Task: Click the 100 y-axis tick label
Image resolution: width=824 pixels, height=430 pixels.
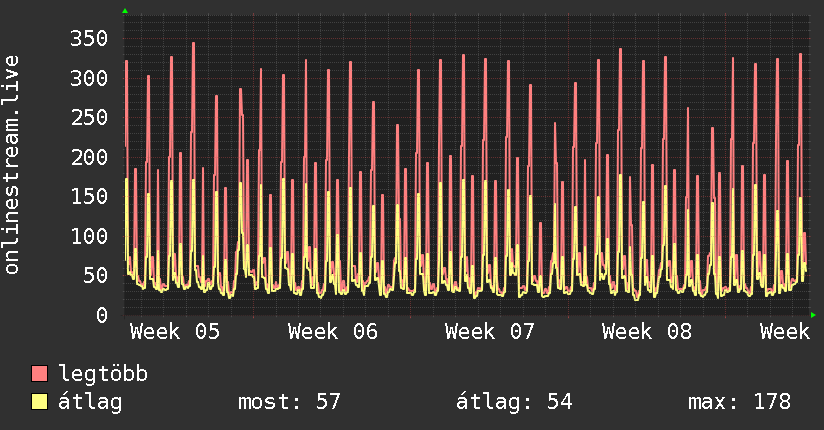Action: pos(88,236)
